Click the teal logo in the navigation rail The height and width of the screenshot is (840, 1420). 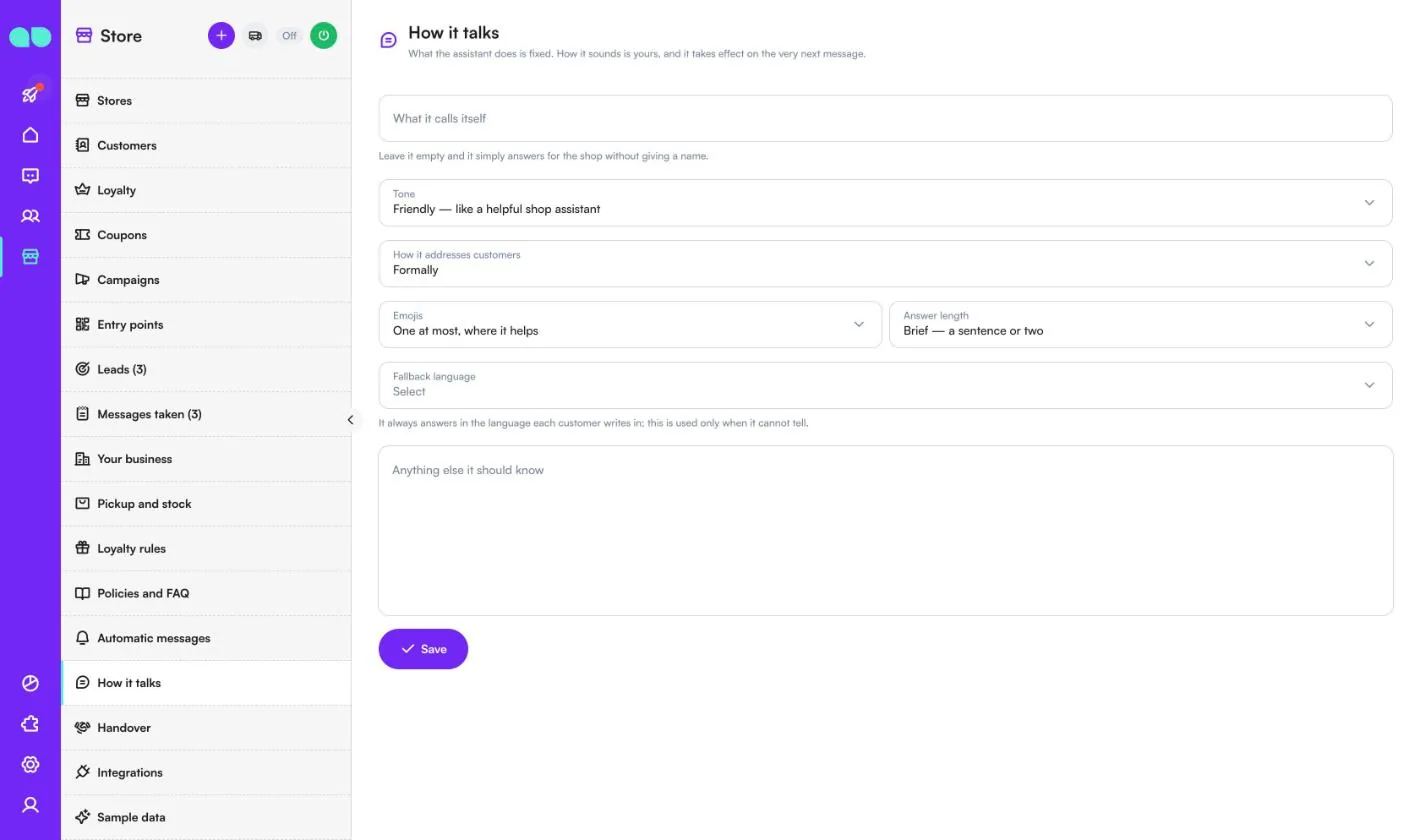tap(30, 37)
